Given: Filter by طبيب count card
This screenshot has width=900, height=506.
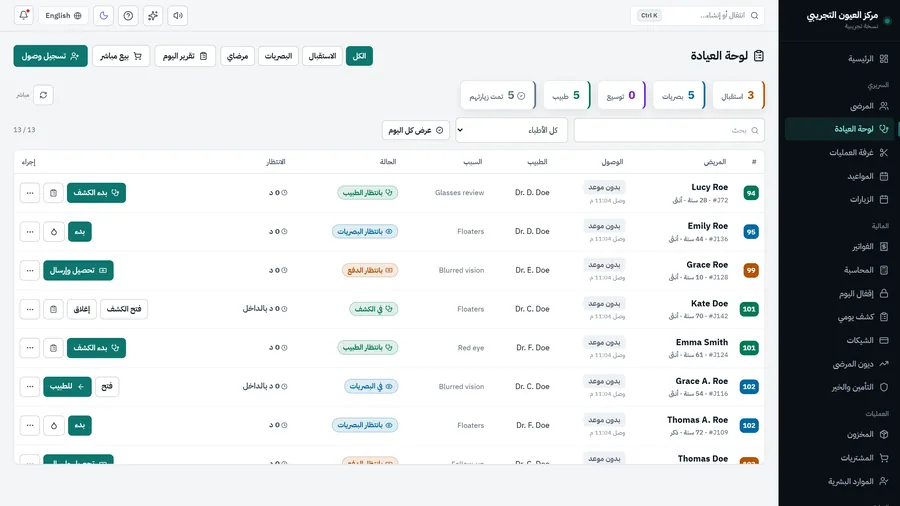Looking at the screenshot, I should pos(567,95).
